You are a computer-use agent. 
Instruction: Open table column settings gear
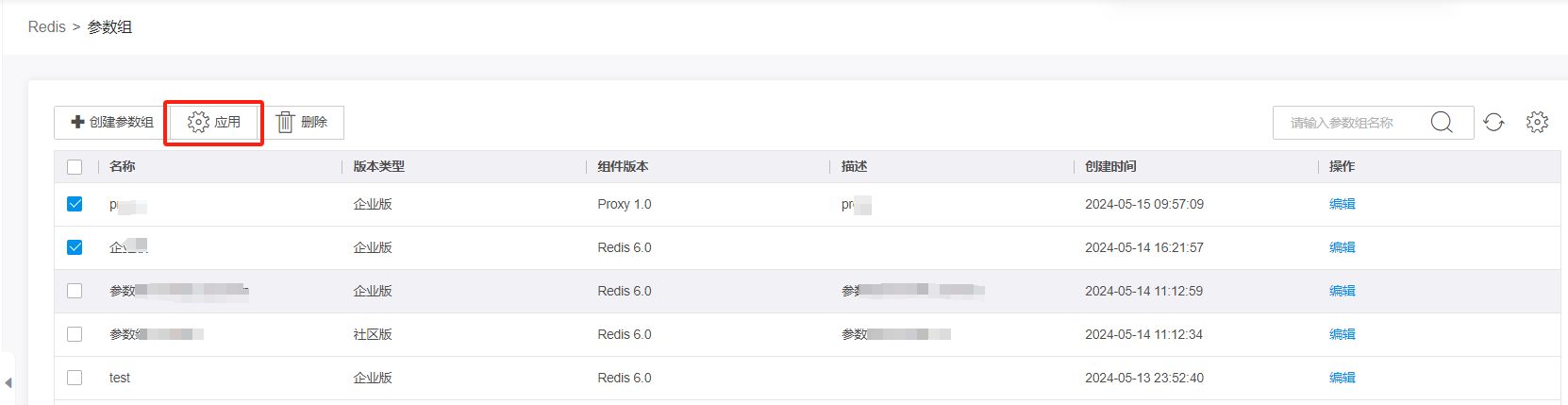coord(1537,123)
